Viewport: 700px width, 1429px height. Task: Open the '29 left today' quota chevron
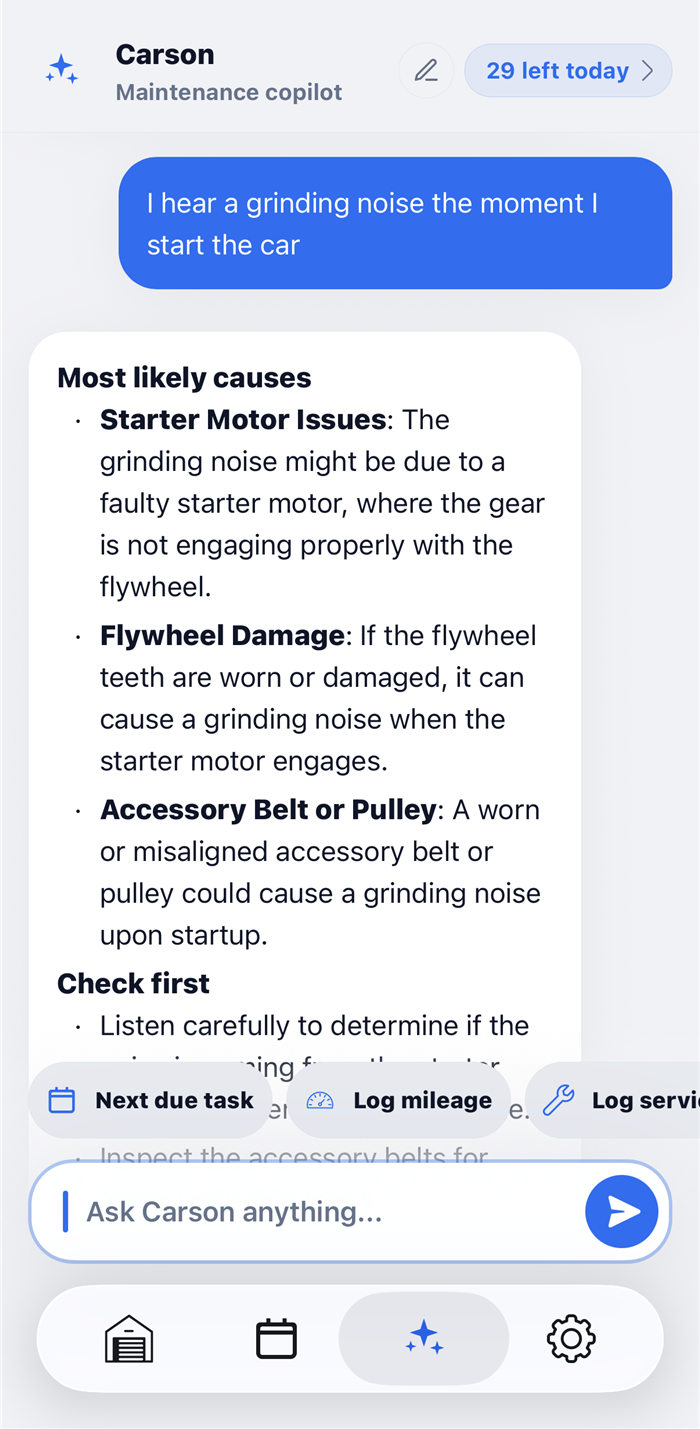tap(647, 71)
